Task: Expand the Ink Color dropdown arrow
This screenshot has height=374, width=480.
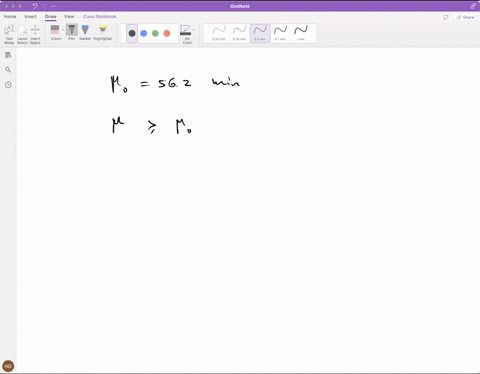Action: coord(194,30)
